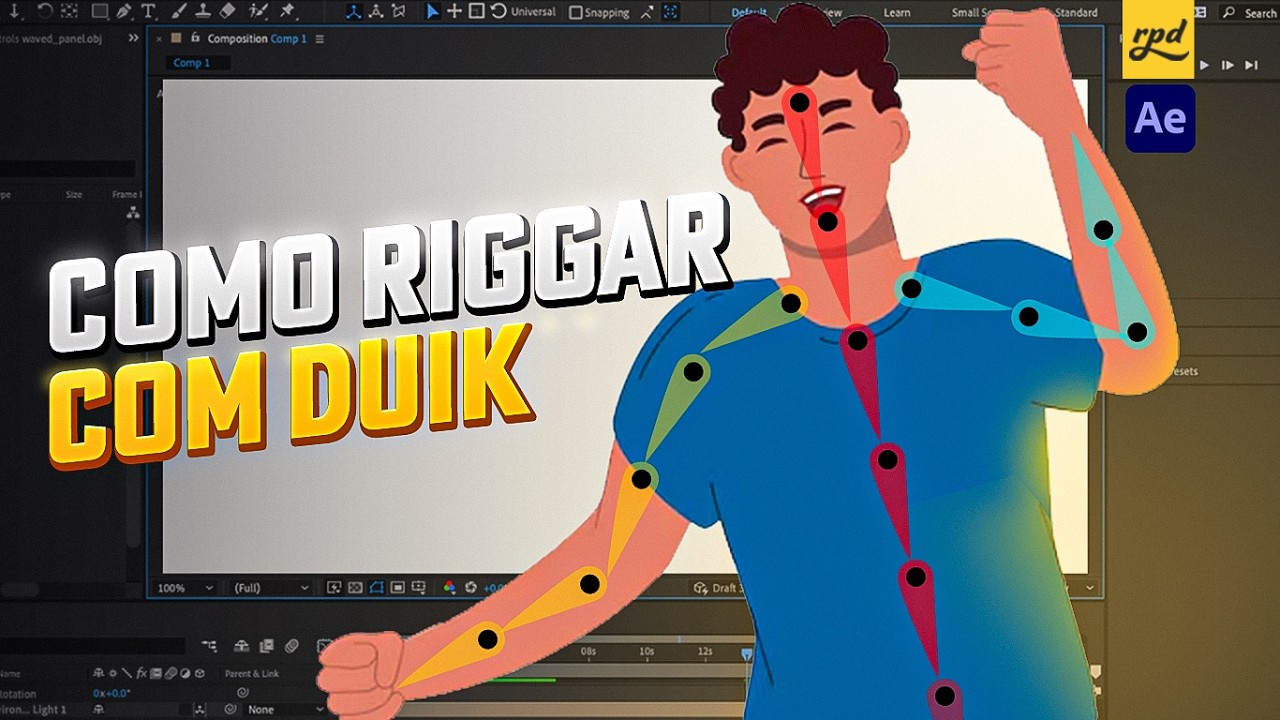Click the blue Selection arrow gizmo
This screenshot has width=1280, height=720.
(x=433, y=11)
